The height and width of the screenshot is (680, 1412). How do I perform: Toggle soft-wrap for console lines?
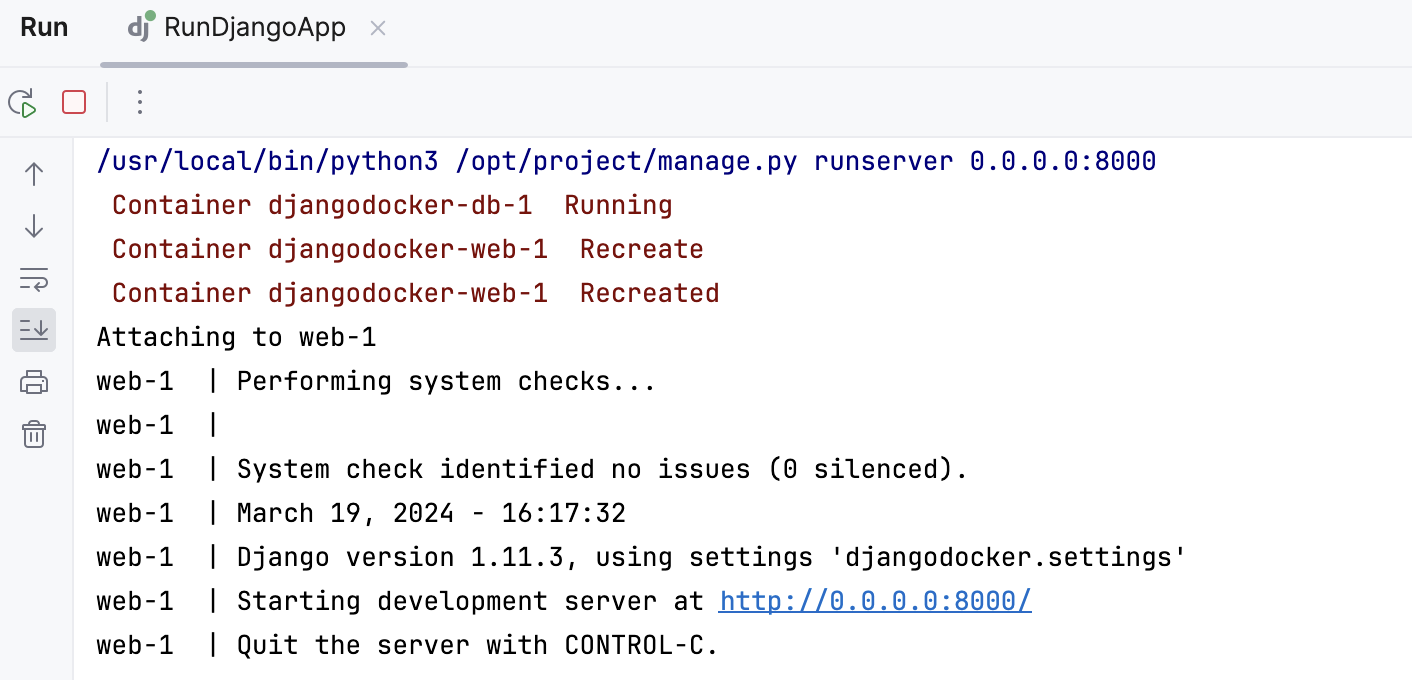pos(33,279)
